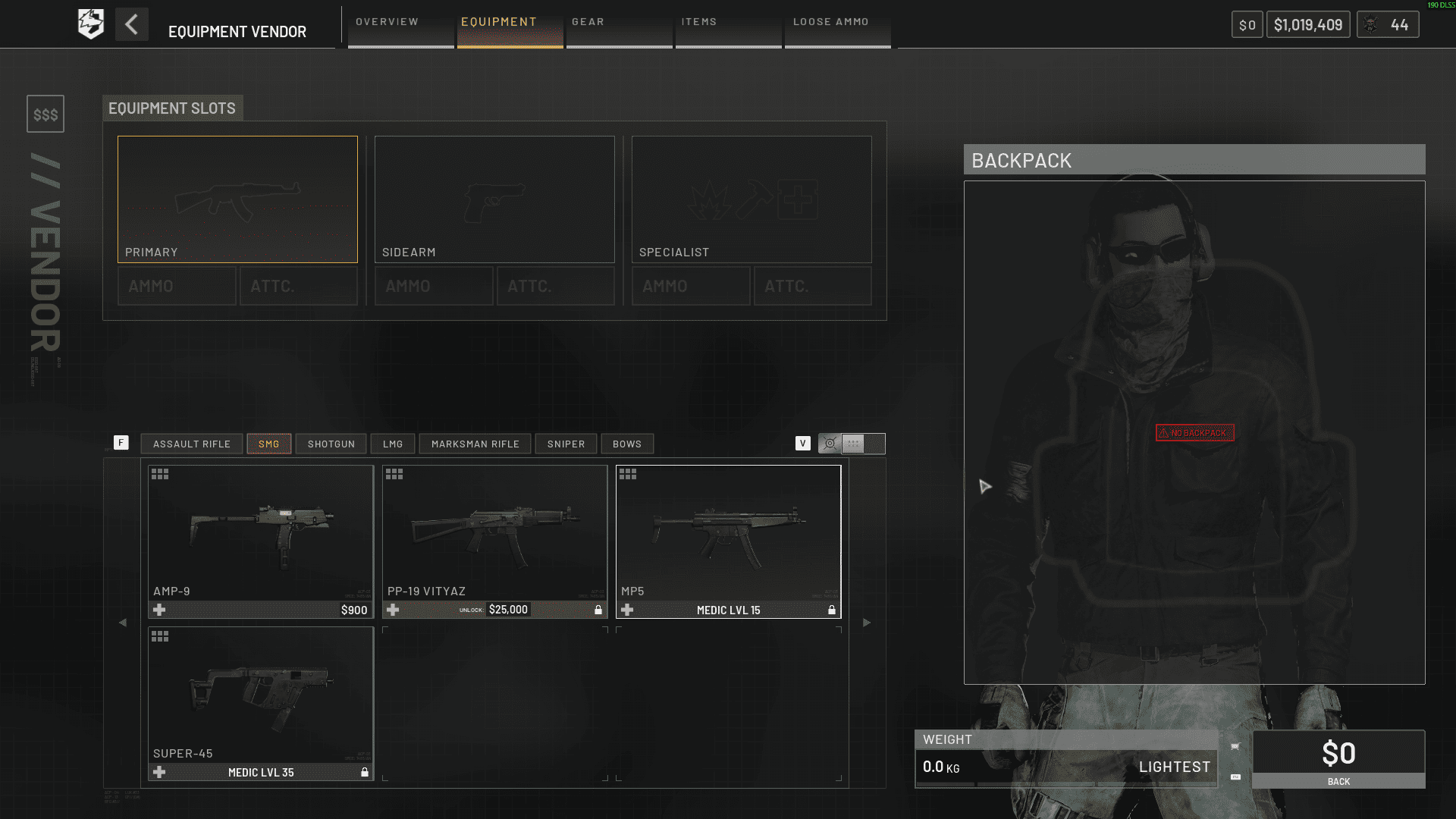Click the Attc. slot under Primary

point(299,286)
